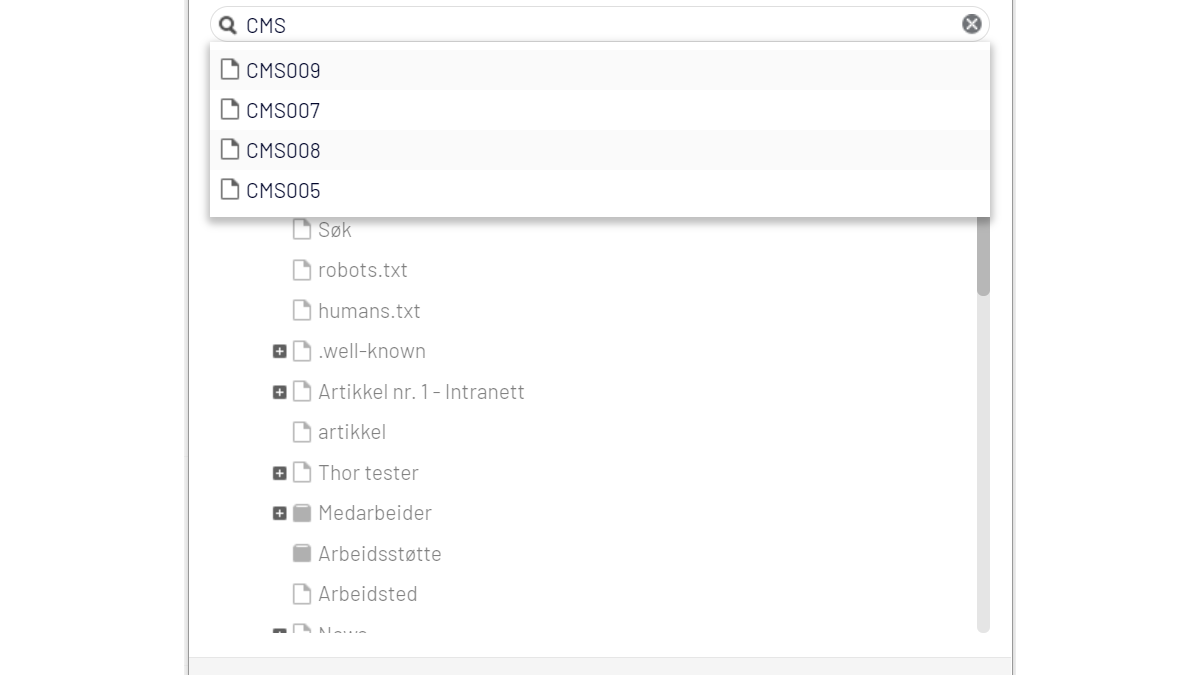1200x675 pixels.
Task: Open the artikkel page
Action: (351, 432)
